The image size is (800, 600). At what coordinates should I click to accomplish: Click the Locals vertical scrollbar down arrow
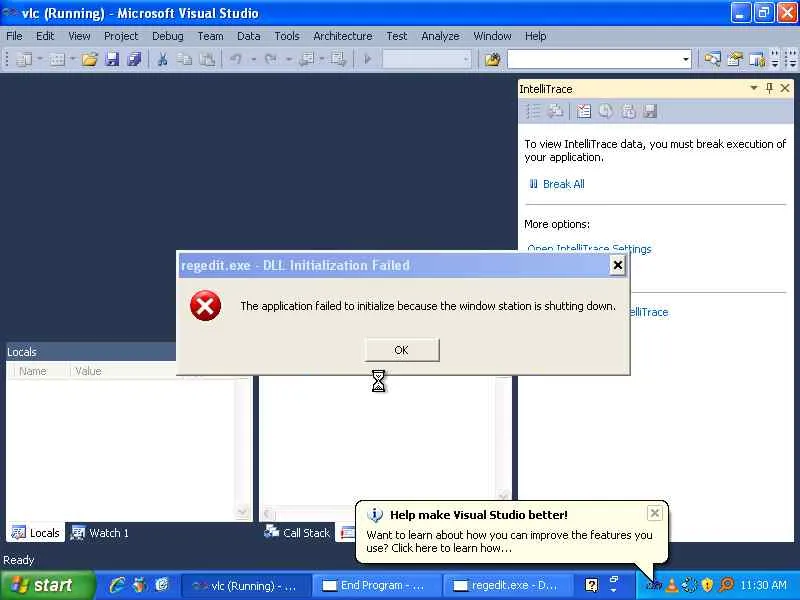pos(242,512)
